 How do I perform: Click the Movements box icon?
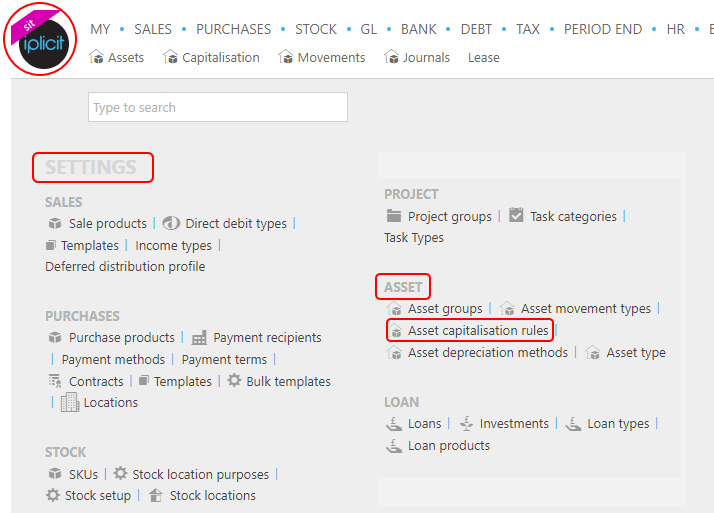[x=286, y=57]
